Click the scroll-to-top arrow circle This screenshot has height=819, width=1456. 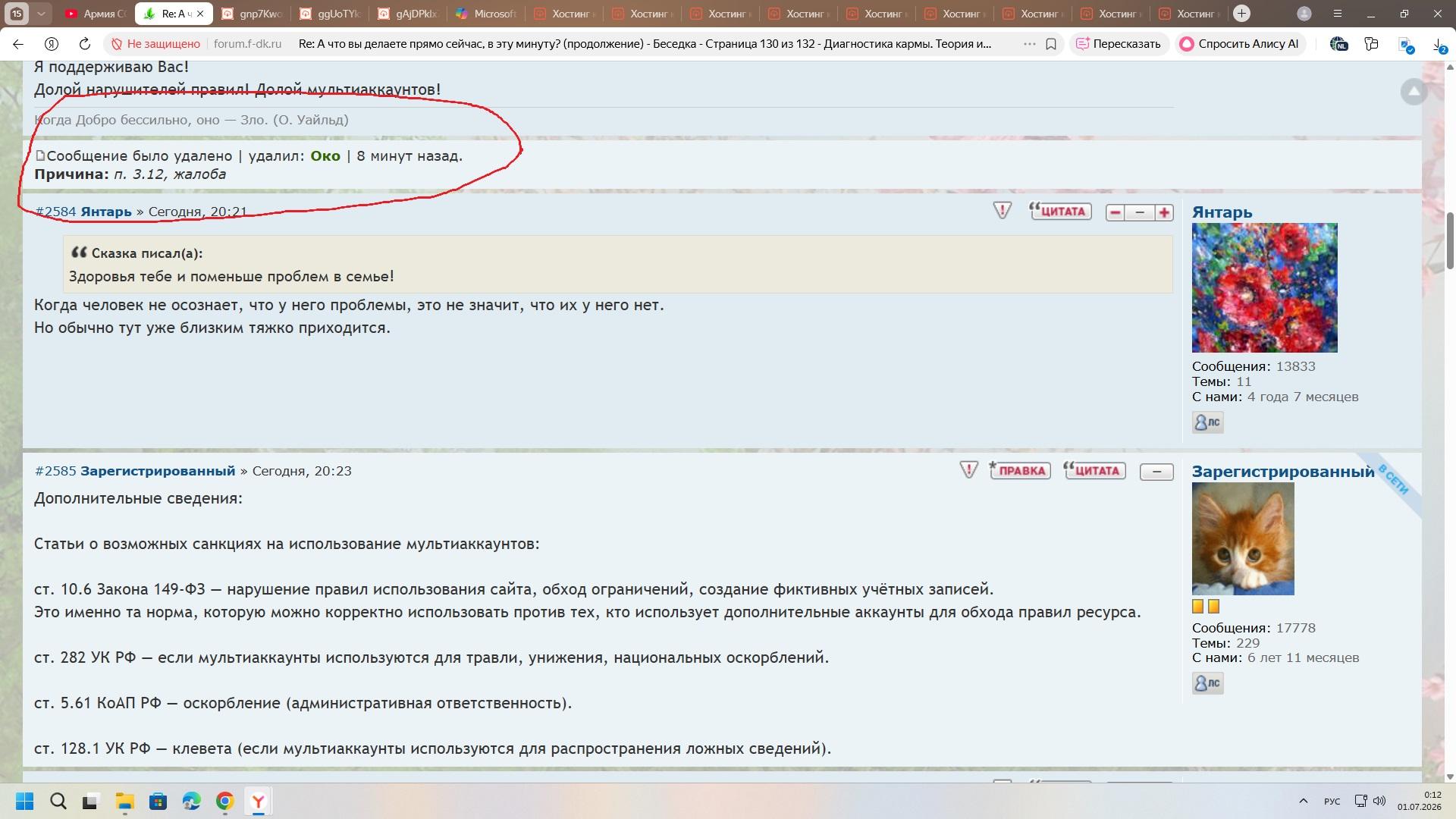pos(1414,93)
